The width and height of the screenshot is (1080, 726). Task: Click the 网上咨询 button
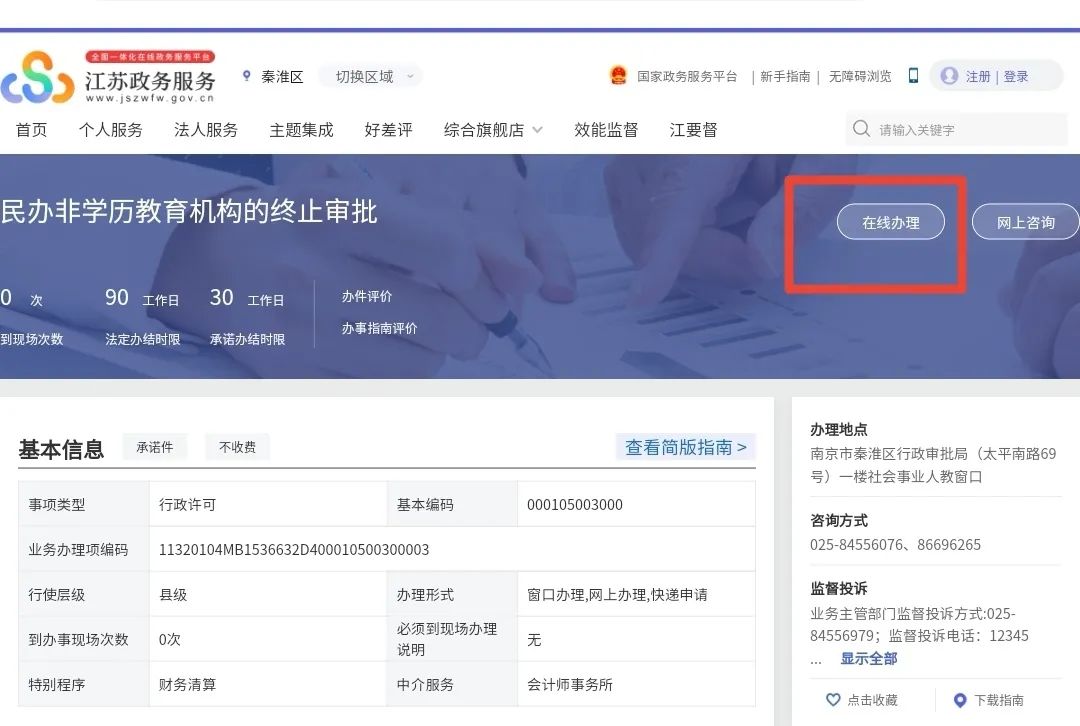point(1026,222)
